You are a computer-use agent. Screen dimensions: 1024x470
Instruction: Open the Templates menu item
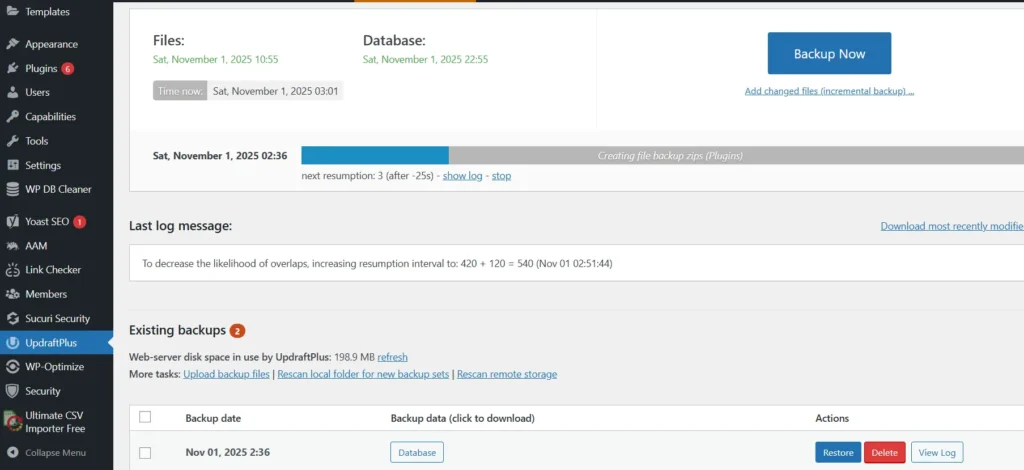(x=47, y=12)
